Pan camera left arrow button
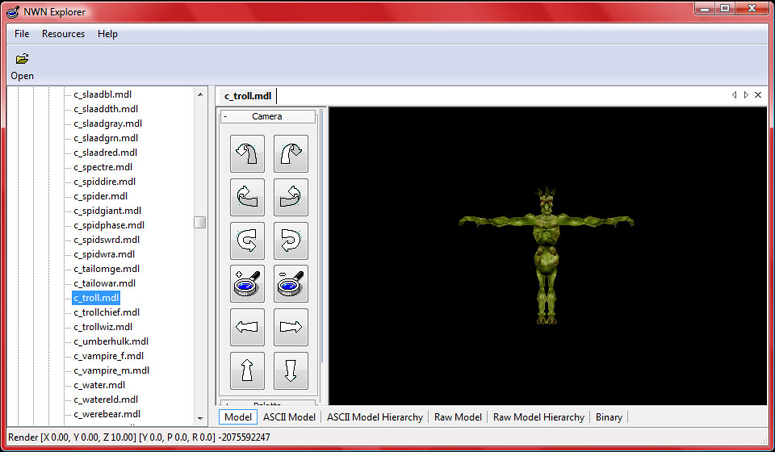 click(x=247, y=327)
